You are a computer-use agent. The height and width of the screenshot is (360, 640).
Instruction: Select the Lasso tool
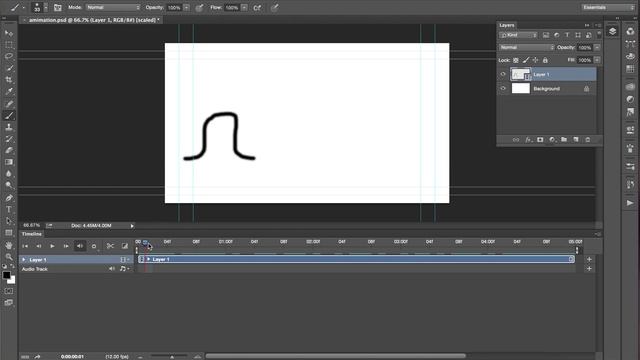[9, 56]
